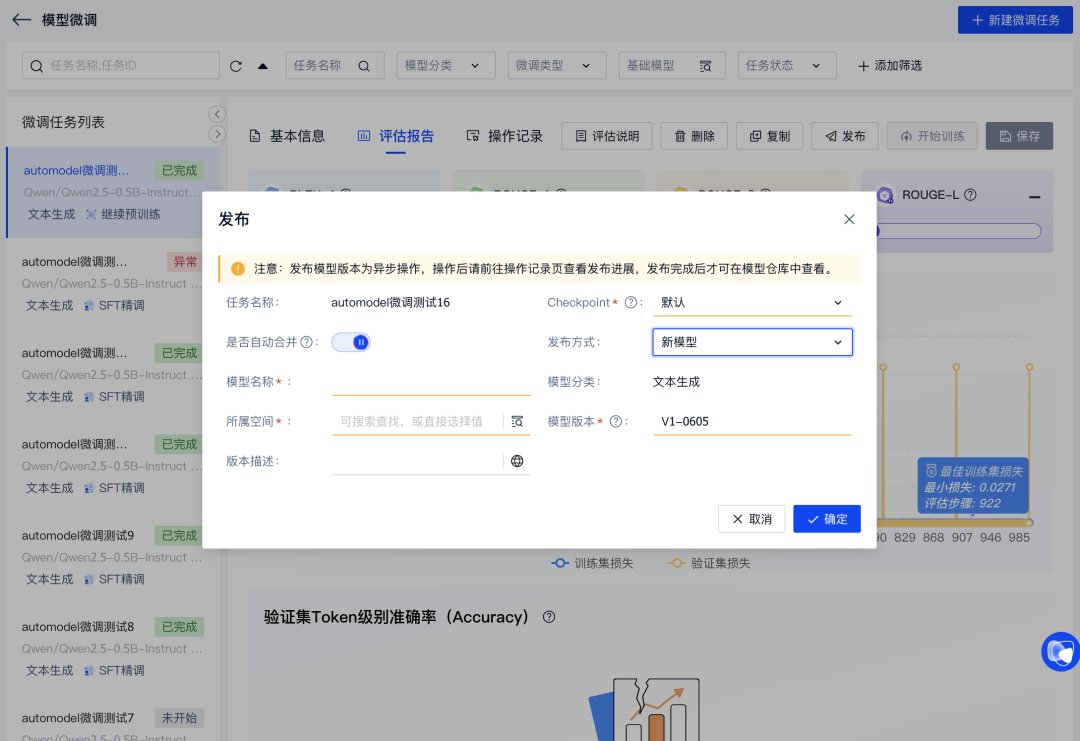The width and height of the screenshot is (1080, 741).
Task: Go back using the left arrow icon
Action: point(21,20)
